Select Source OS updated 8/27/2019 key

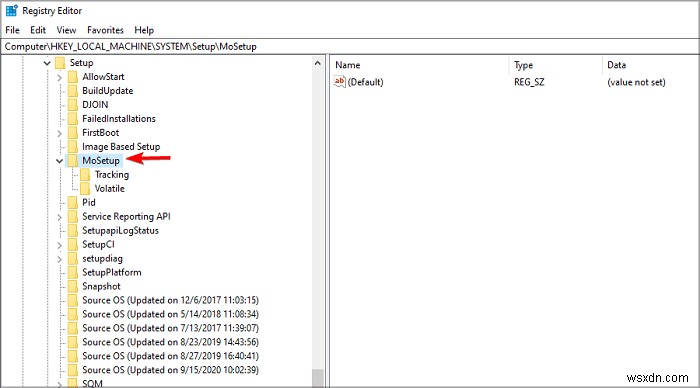(171, 356)
